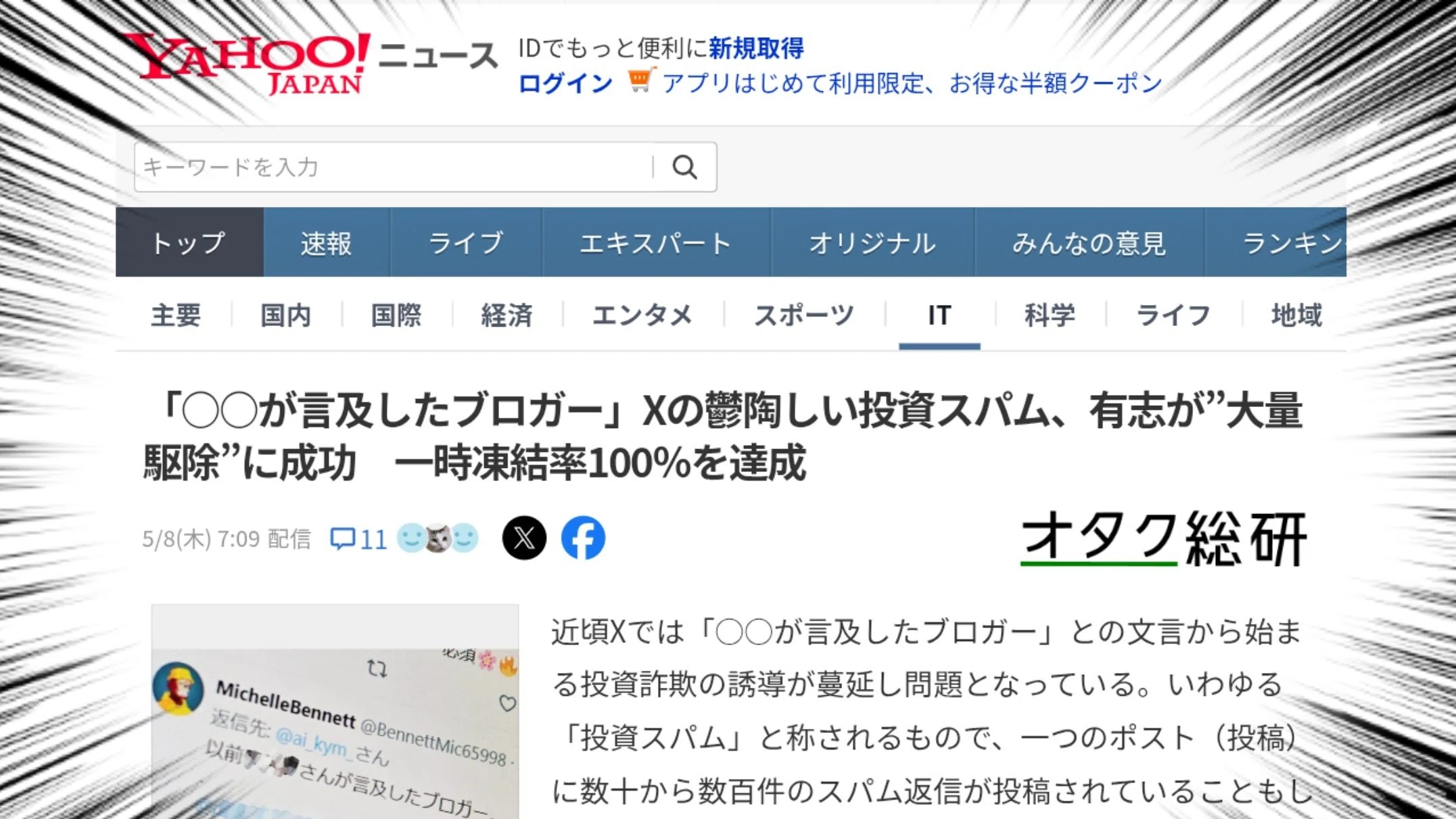
Task: Open the エキスパート tab
Action: click(x=656, y=242)
